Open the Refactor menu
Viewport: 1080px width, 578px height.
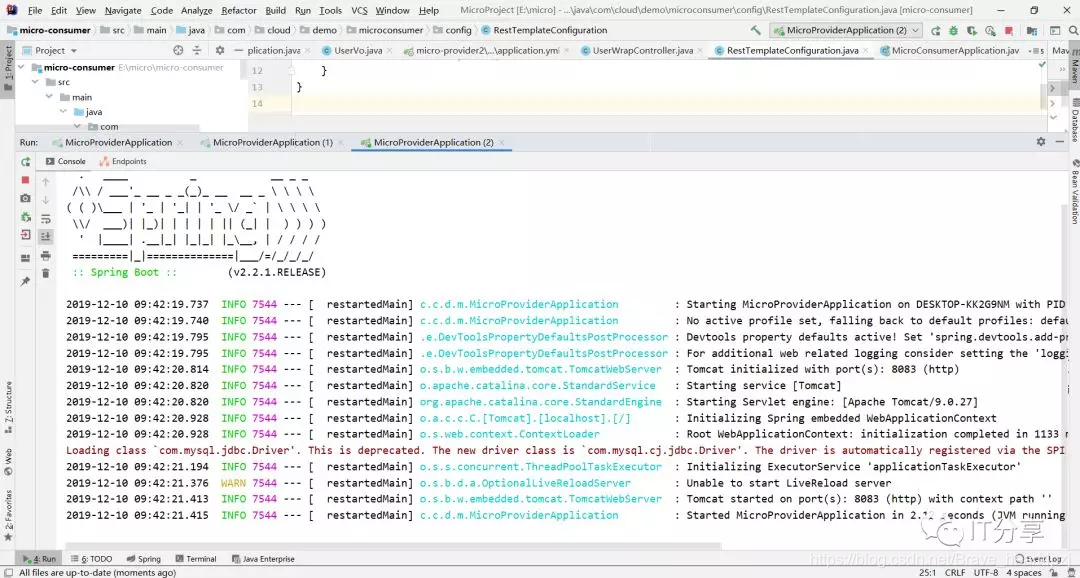coord(238,10)
